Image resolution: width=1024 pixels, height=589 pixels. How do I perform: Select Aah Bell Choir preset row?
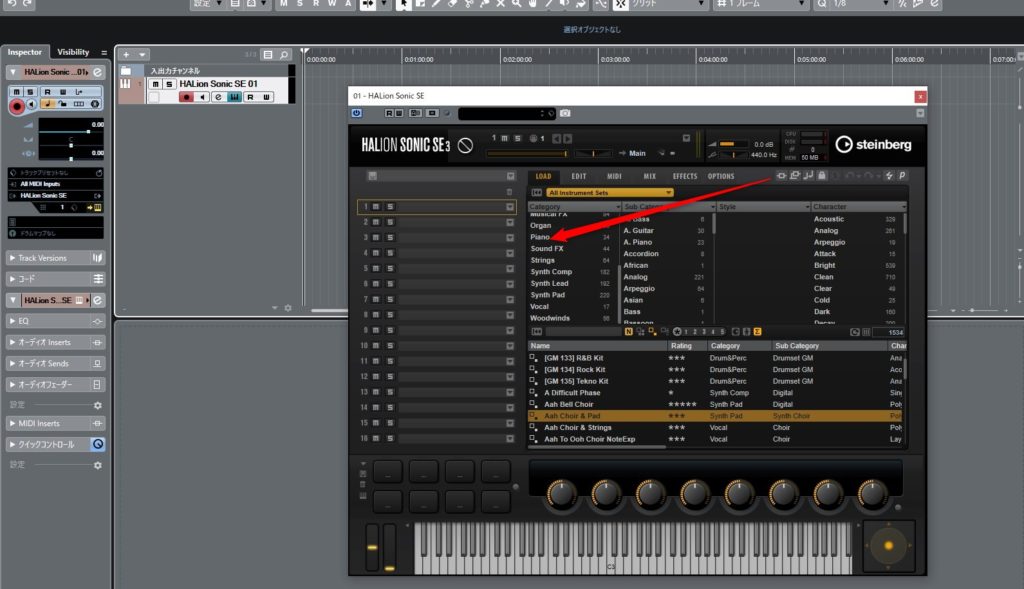pyautogui.click(x=716, y=405)
